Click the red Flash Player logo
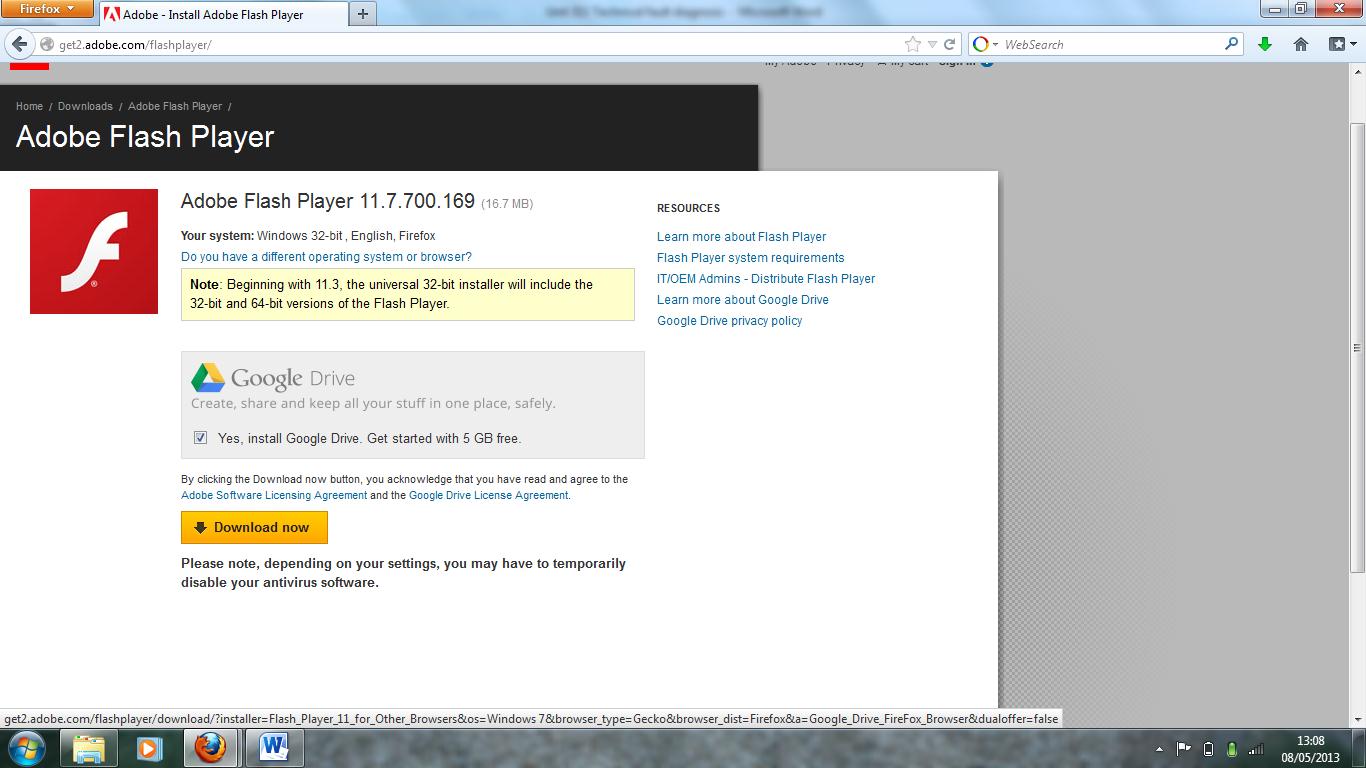This screenshot has height=768, width=1366. pyautogui.click(x=94, y=251)
